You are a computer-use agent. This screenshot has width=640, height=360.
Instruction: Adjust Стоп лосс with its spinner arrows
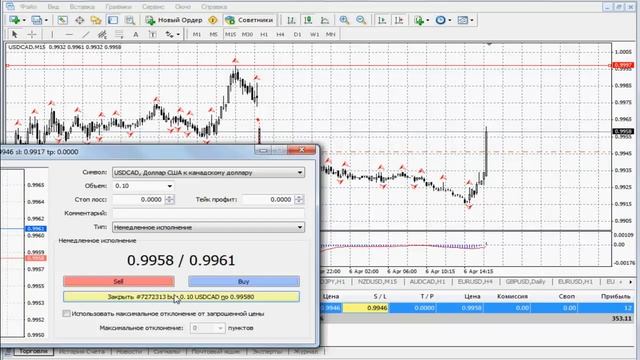click(x=170, y=199)
